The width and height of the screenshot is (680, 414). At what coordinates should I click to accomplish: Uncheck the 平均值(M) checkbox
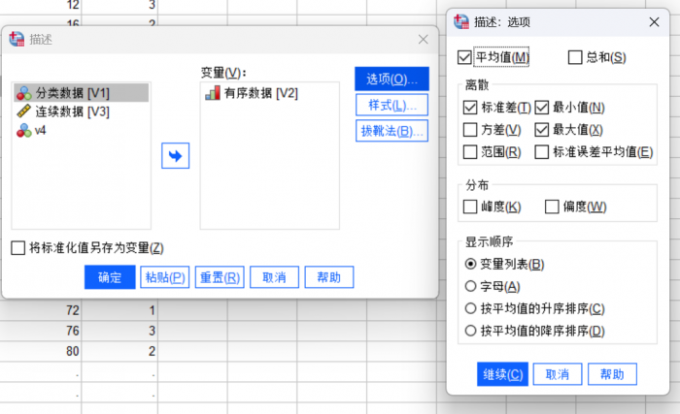pyautogui.click(x=464, y=57)
